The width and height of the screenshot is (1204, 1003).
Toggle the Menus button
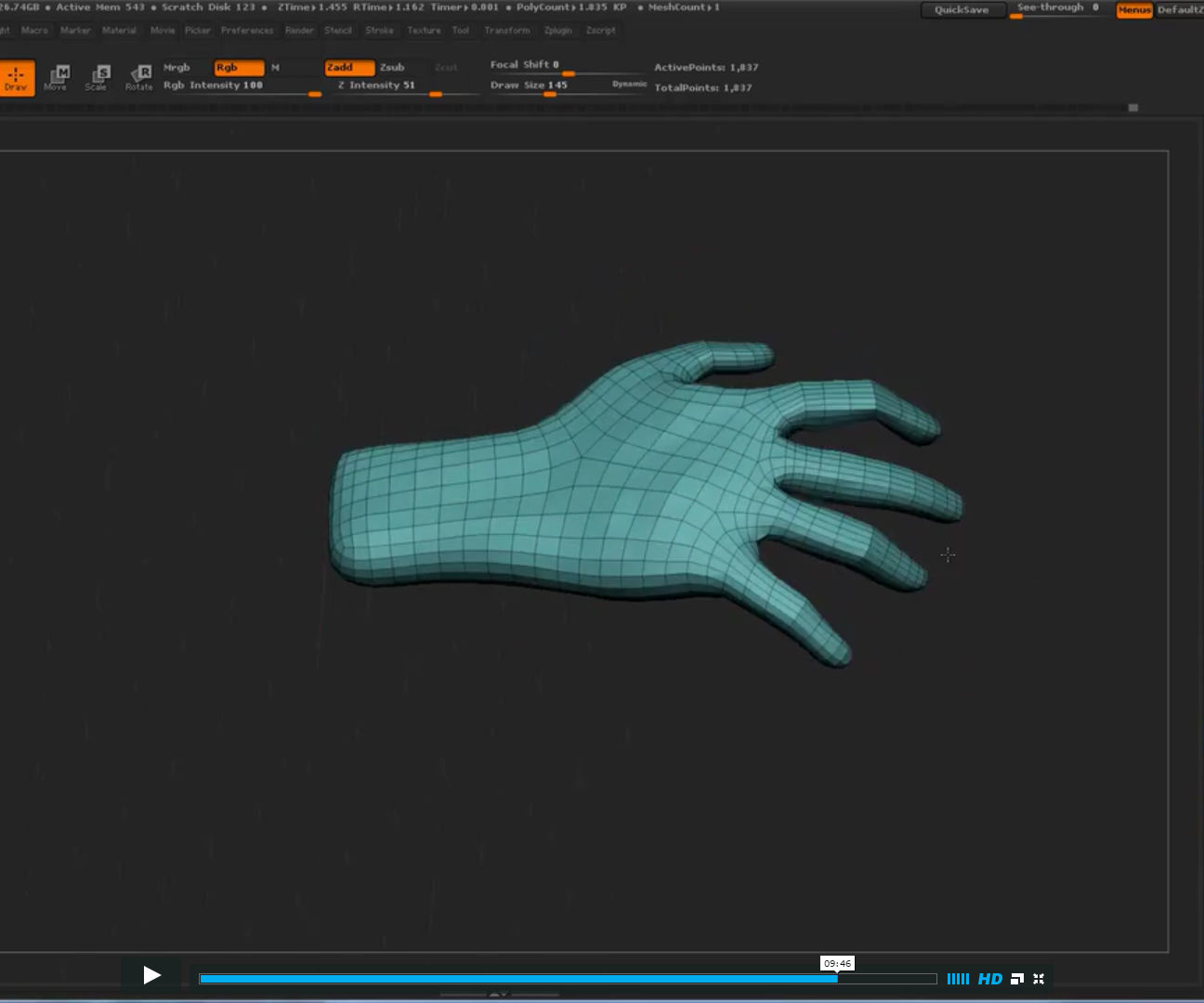(1133, 10)
